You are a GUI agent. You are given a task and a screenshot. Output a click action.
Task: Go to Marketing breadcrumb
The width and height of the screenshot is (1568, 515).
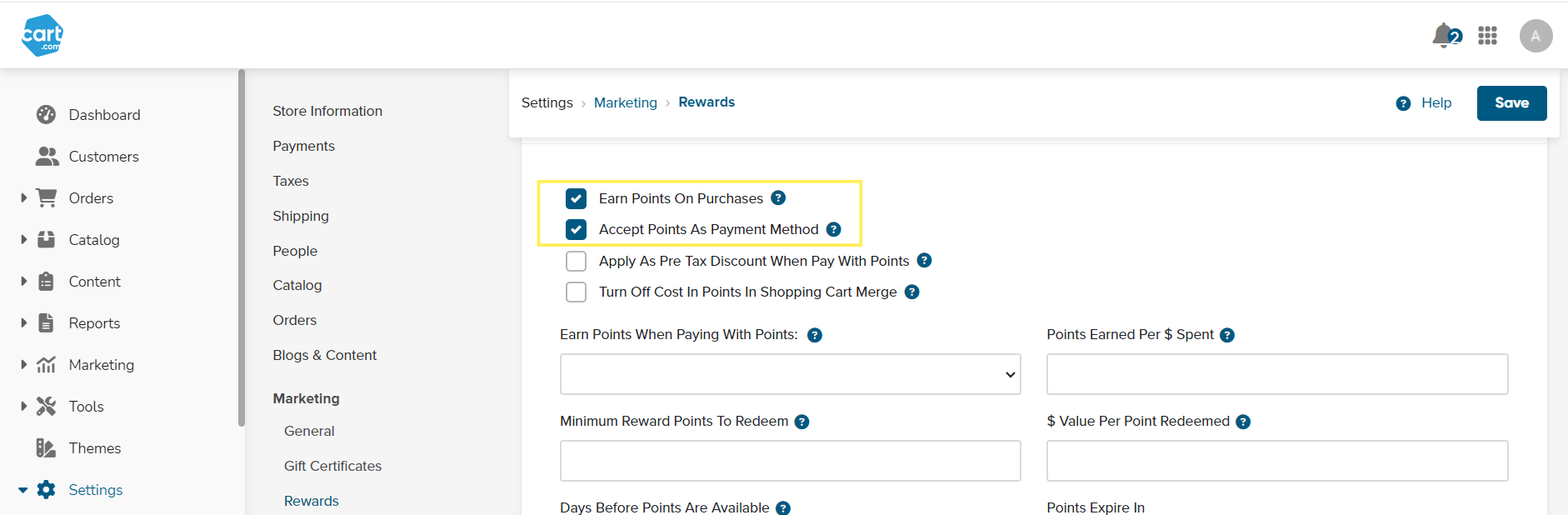point(626,102)
